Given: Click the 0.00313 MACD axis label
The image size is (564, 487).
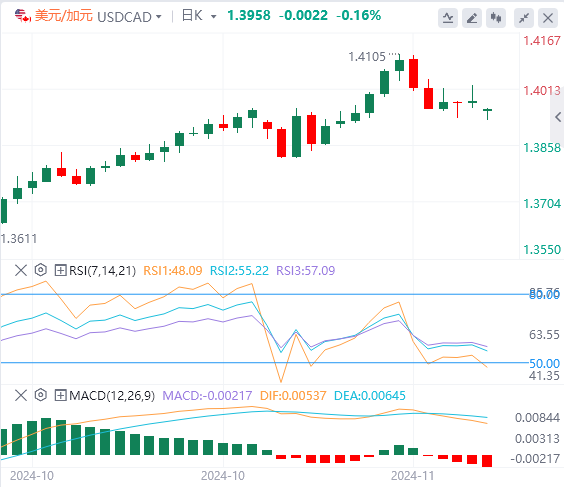Looking at the screenshot, I should pyautogui.click(x=537, y=438).
